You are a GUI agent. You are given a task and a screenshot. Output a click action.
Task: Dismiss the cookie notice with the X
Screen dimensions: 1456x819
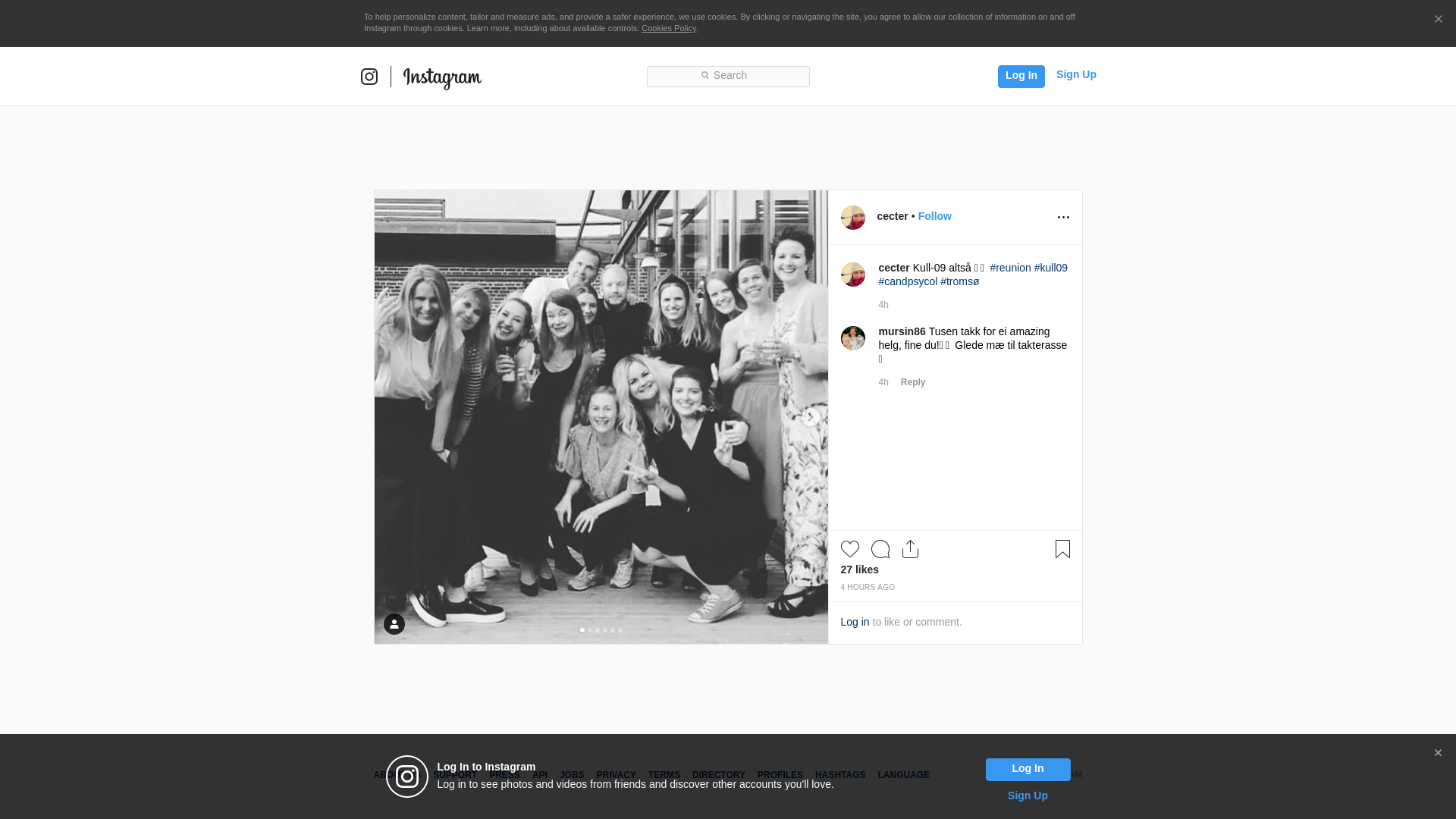coord(1438,20)
